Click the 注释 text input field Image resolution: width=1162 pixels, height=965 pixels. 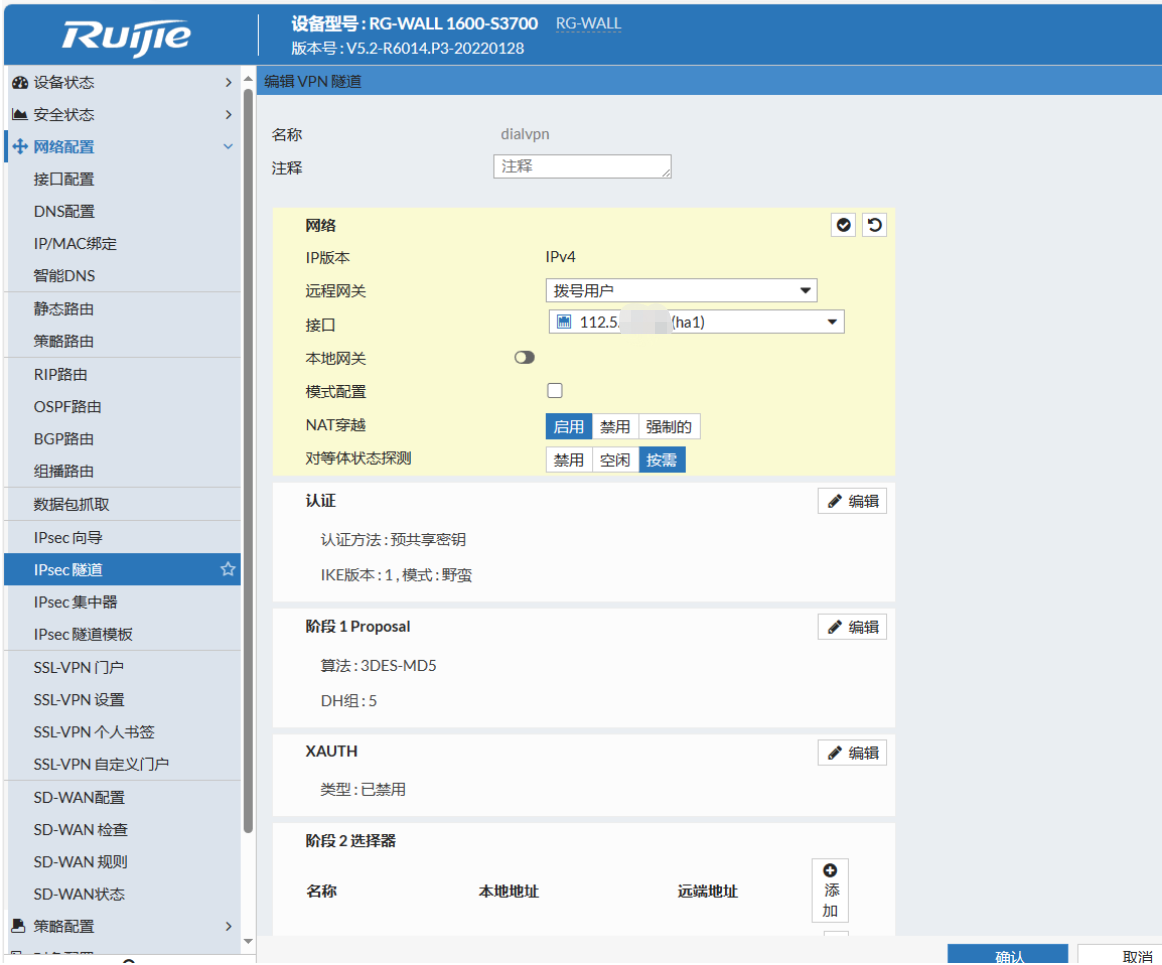582,167
